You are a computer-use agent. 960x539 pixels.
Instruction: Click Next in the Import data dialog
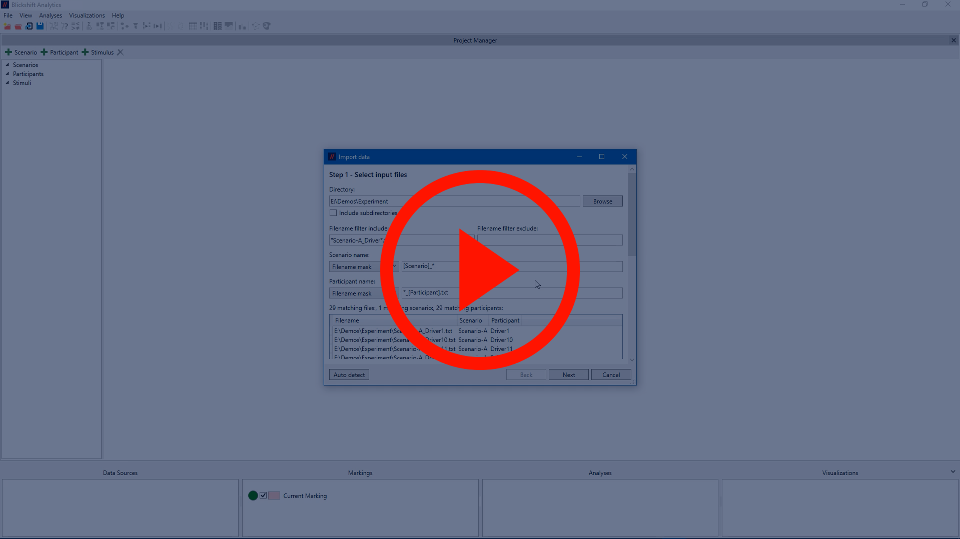click(x=569, y=375)
